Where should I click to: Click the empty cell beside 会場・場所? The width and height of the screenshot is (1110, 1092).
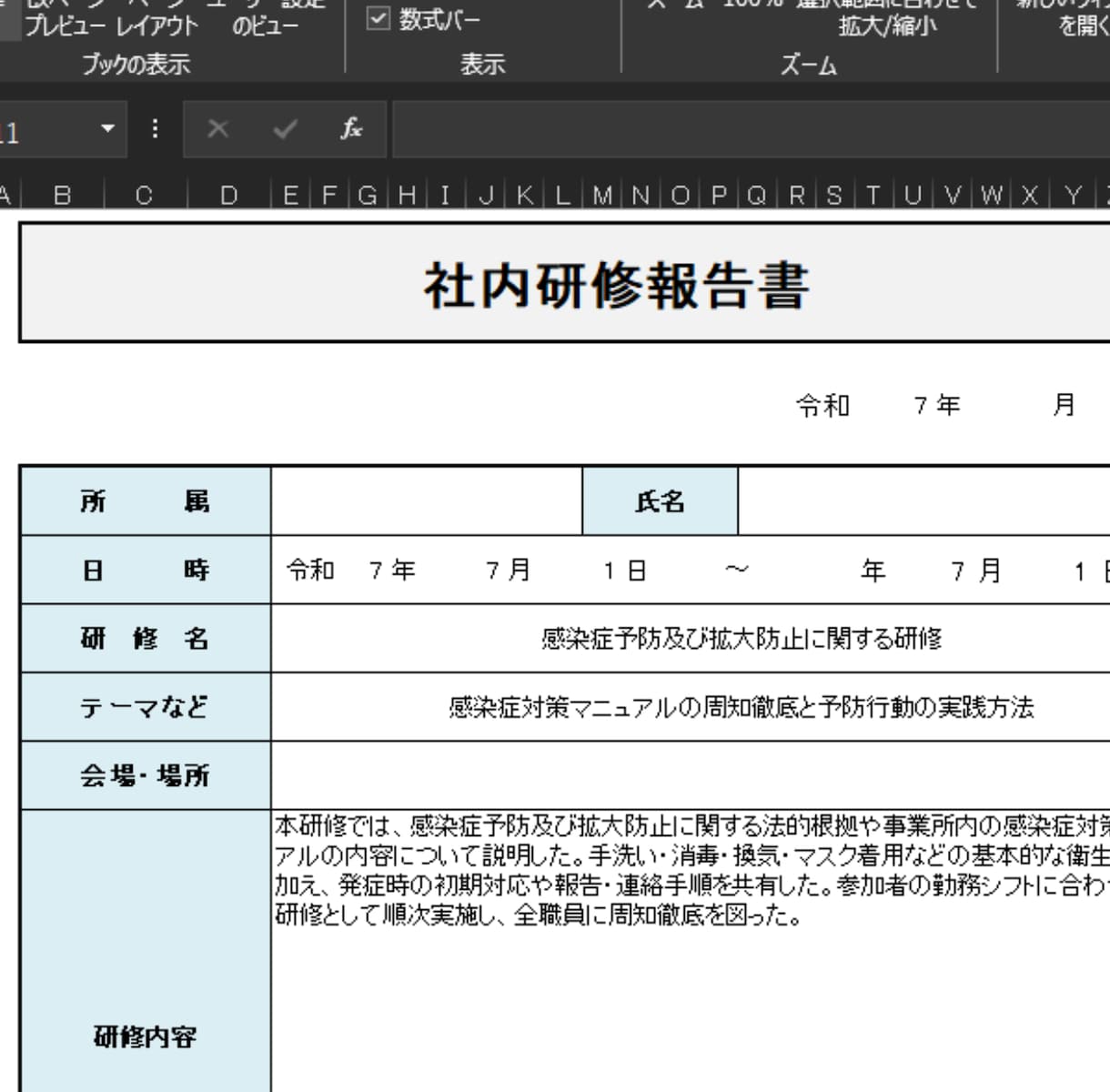coord(691,775)
